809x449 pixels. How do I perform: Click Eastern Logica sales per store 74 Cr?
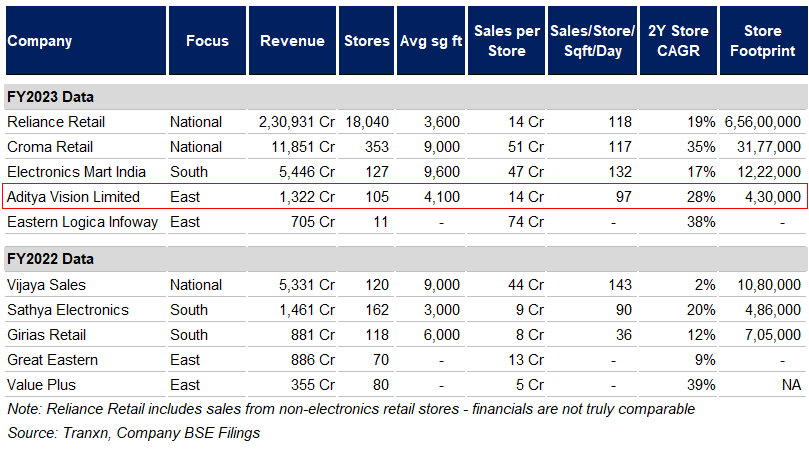click(526, 222)
